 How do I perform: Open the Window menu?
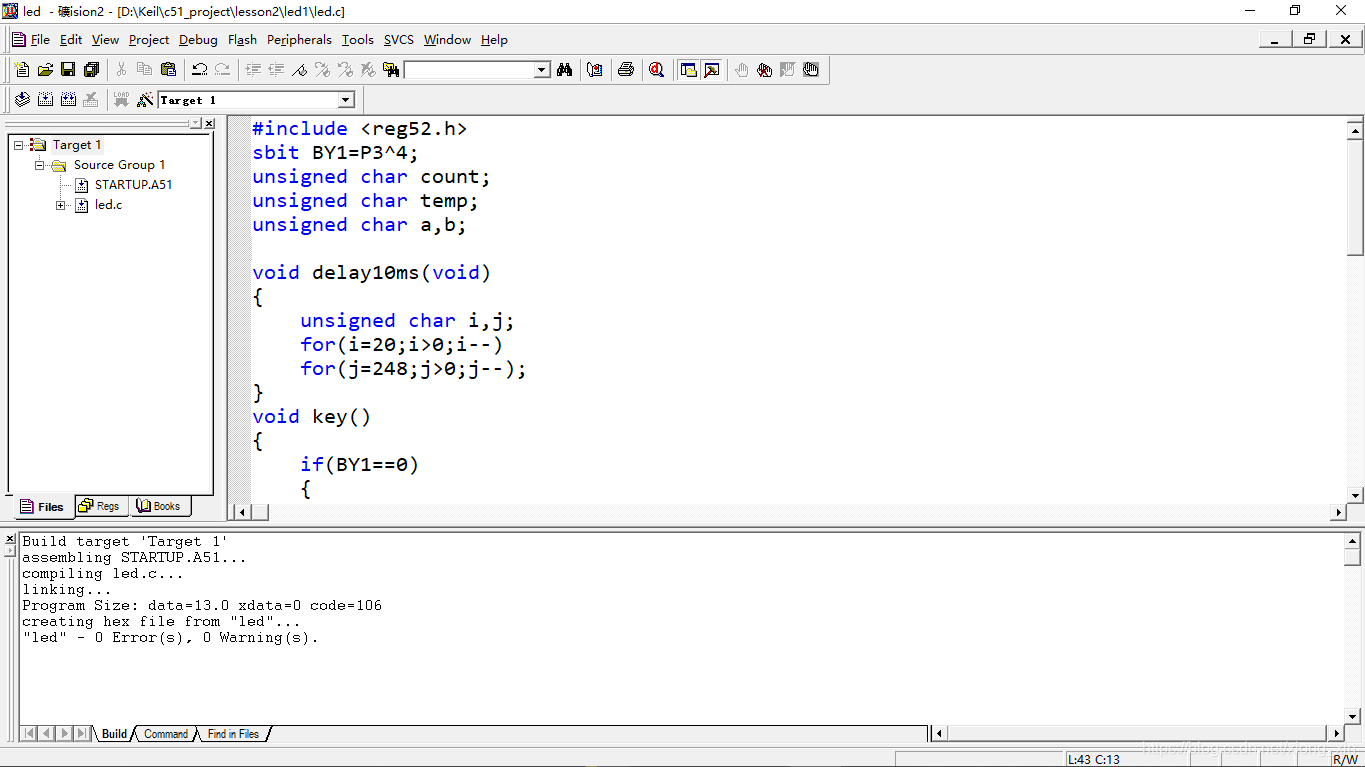447,40
